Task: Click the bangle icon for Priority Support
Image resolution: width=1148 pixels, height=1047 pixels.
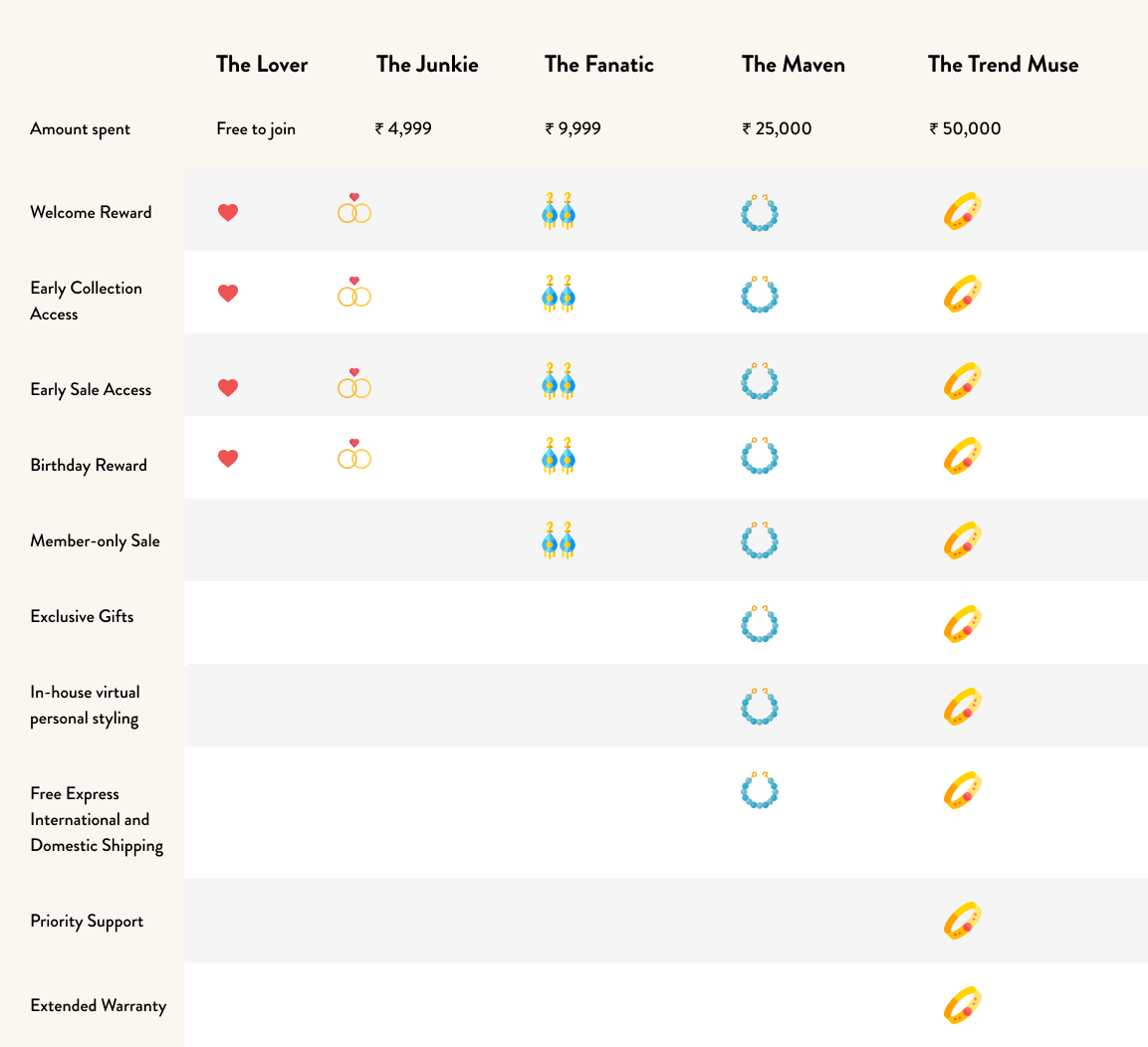Action: tap(963, 921)
